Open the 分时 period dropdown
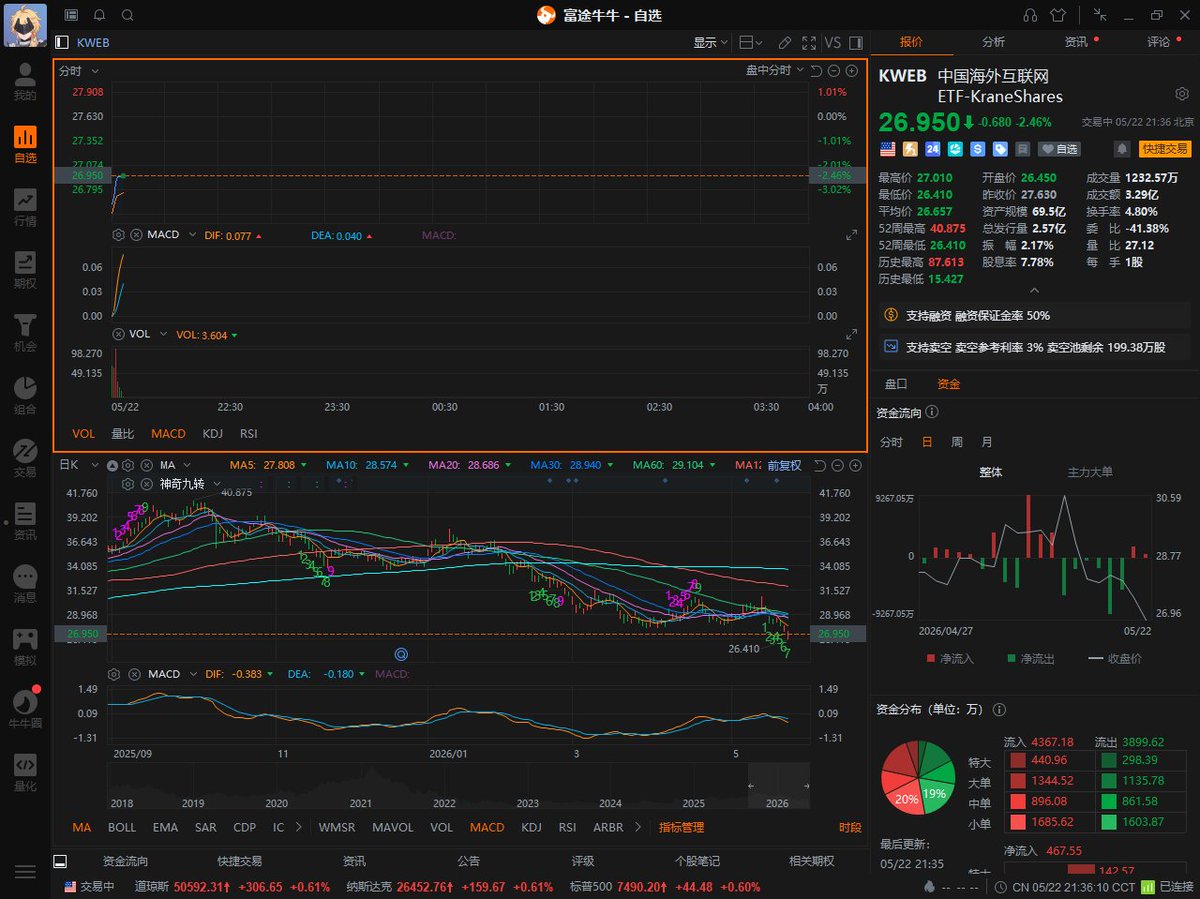This screenshot has width=1200, height=899. coord(78,71)
